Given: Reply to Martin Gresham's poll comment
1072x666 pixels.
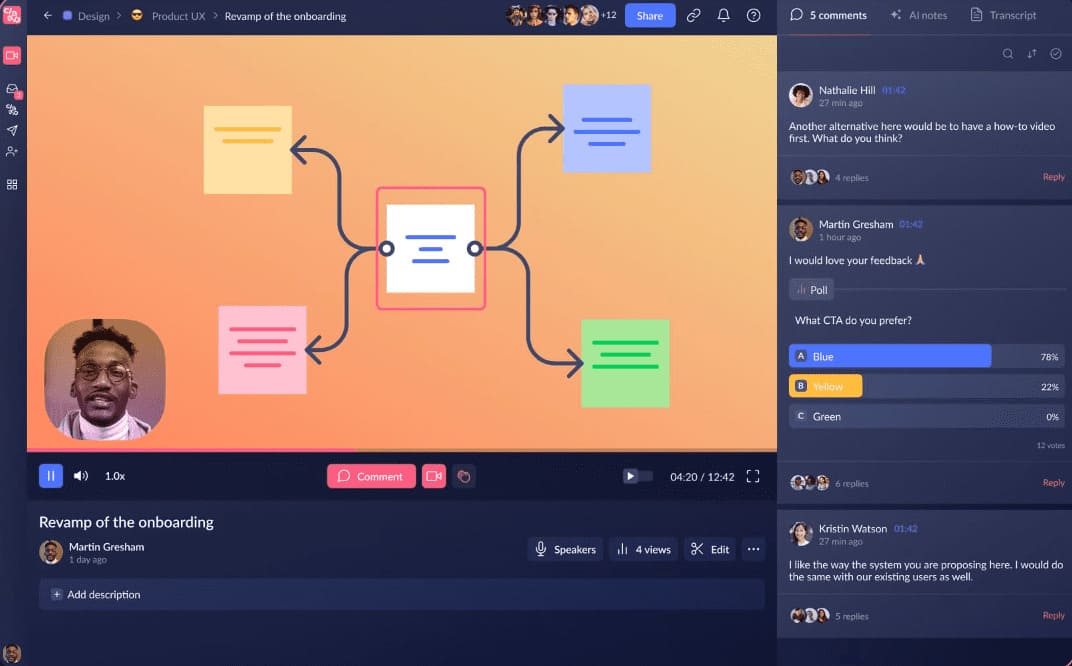Looking at the screenshot, I should pos(1053,483).
